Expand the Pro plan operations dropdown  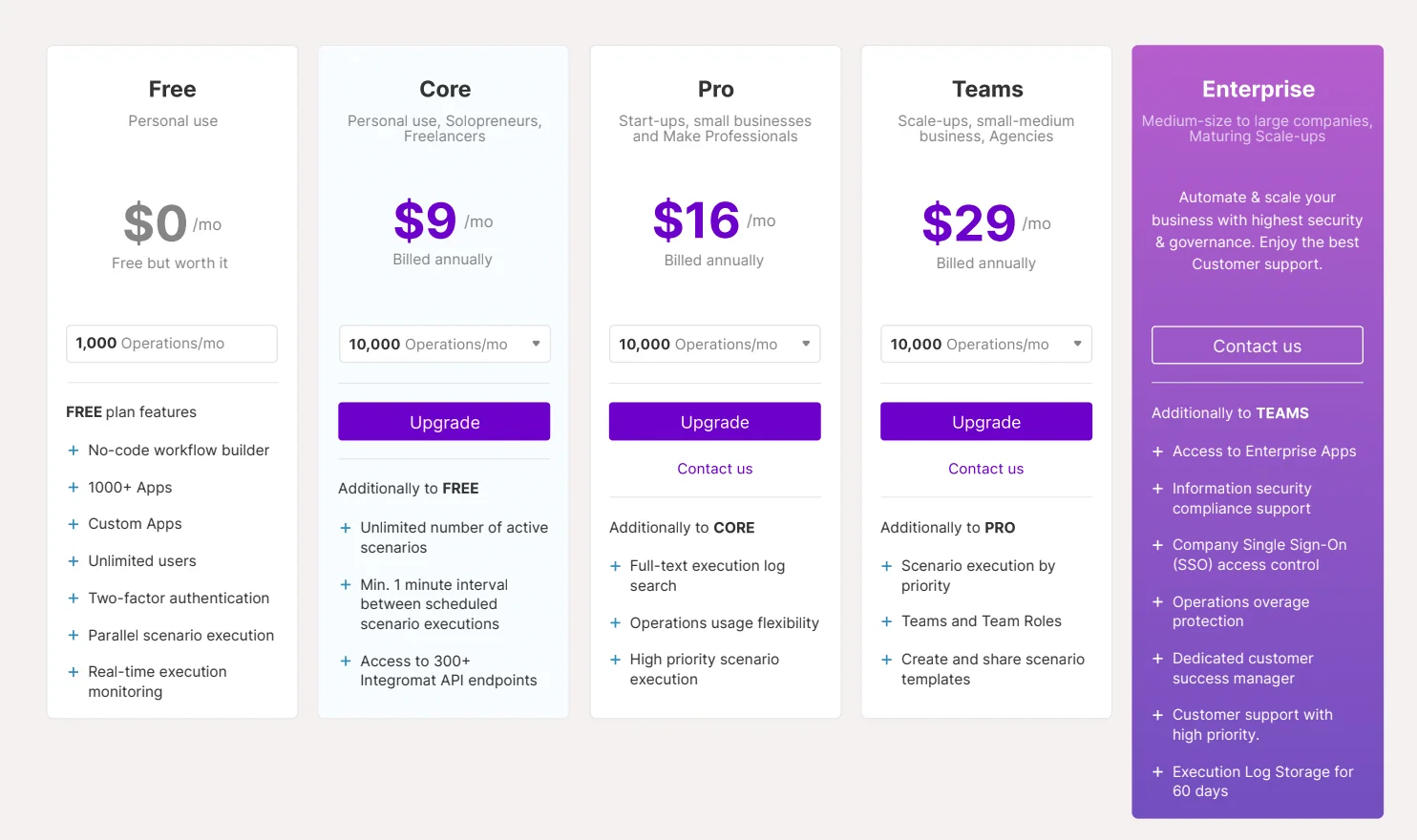[x=714, y=345]
